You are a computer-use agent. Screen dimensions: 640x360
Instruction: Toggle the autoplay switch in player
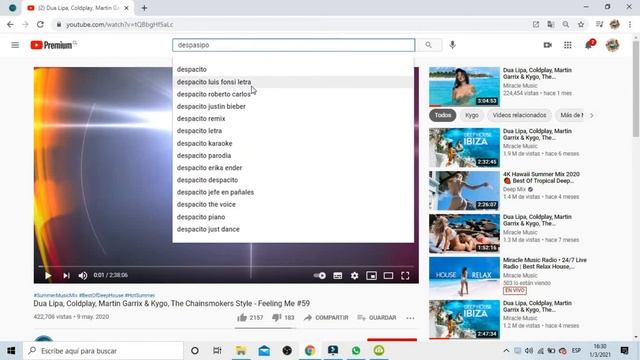pyautogui.click(x=320, y=276)
